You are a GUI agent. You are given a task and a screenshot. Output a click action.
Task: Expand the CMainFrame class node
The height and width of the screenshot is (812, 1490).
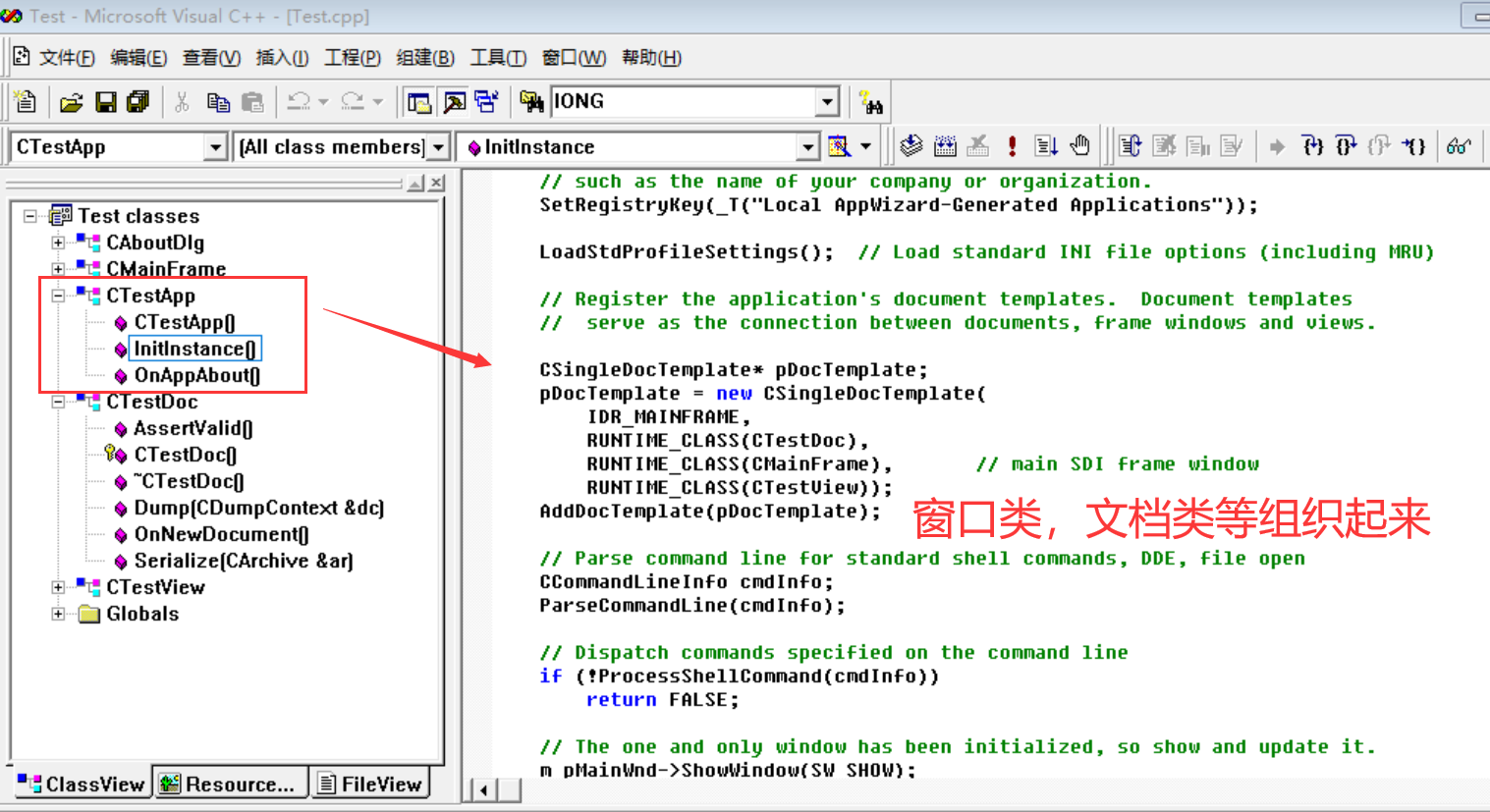tap(58, 269)
